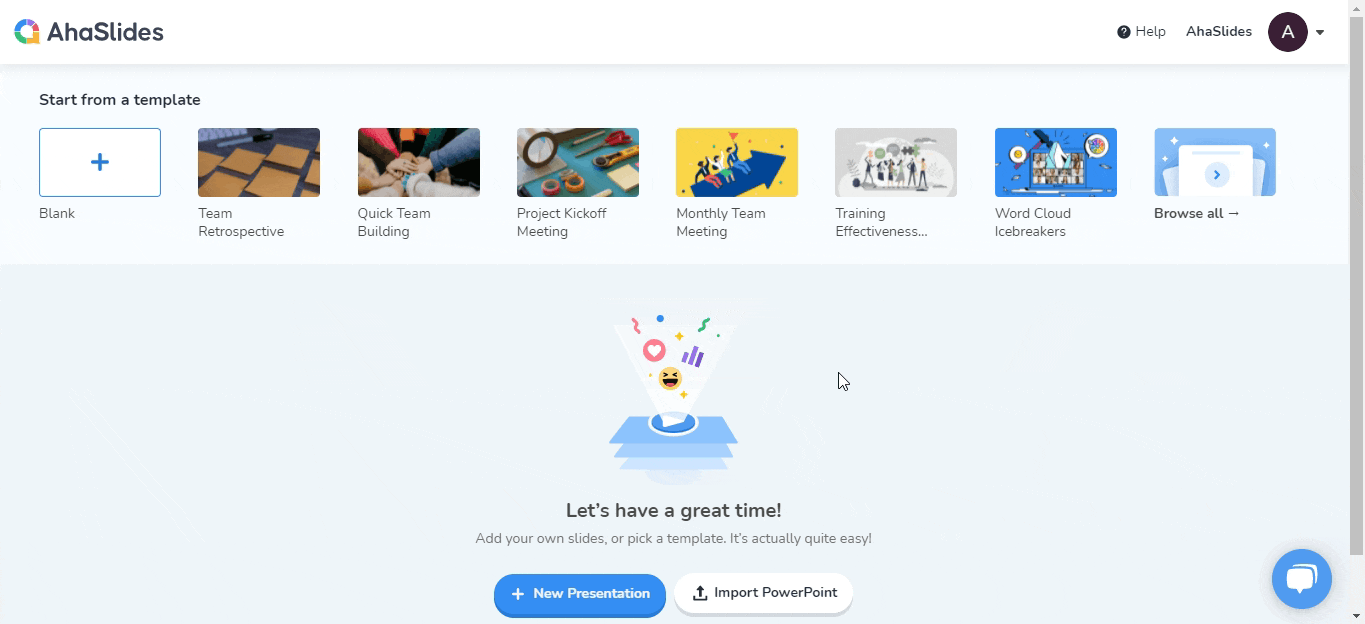Click the Browse all arrow thumbnail

(x=1215, y=162)
